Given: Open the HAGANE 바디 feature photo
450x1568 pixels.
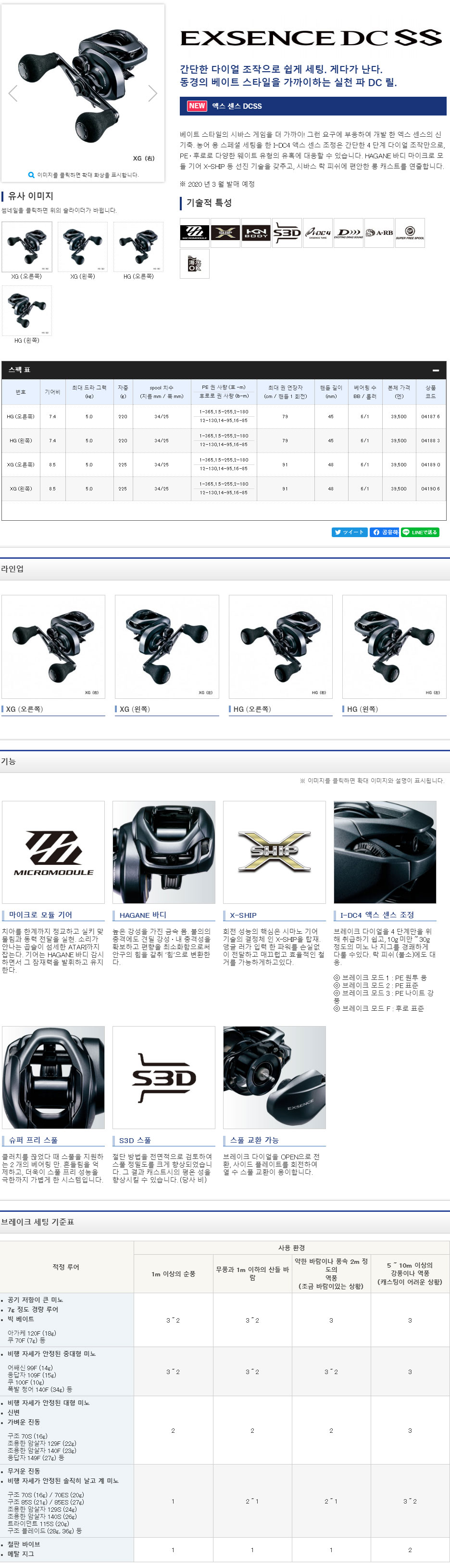Looking at the screenshot, I should (163, 852).
